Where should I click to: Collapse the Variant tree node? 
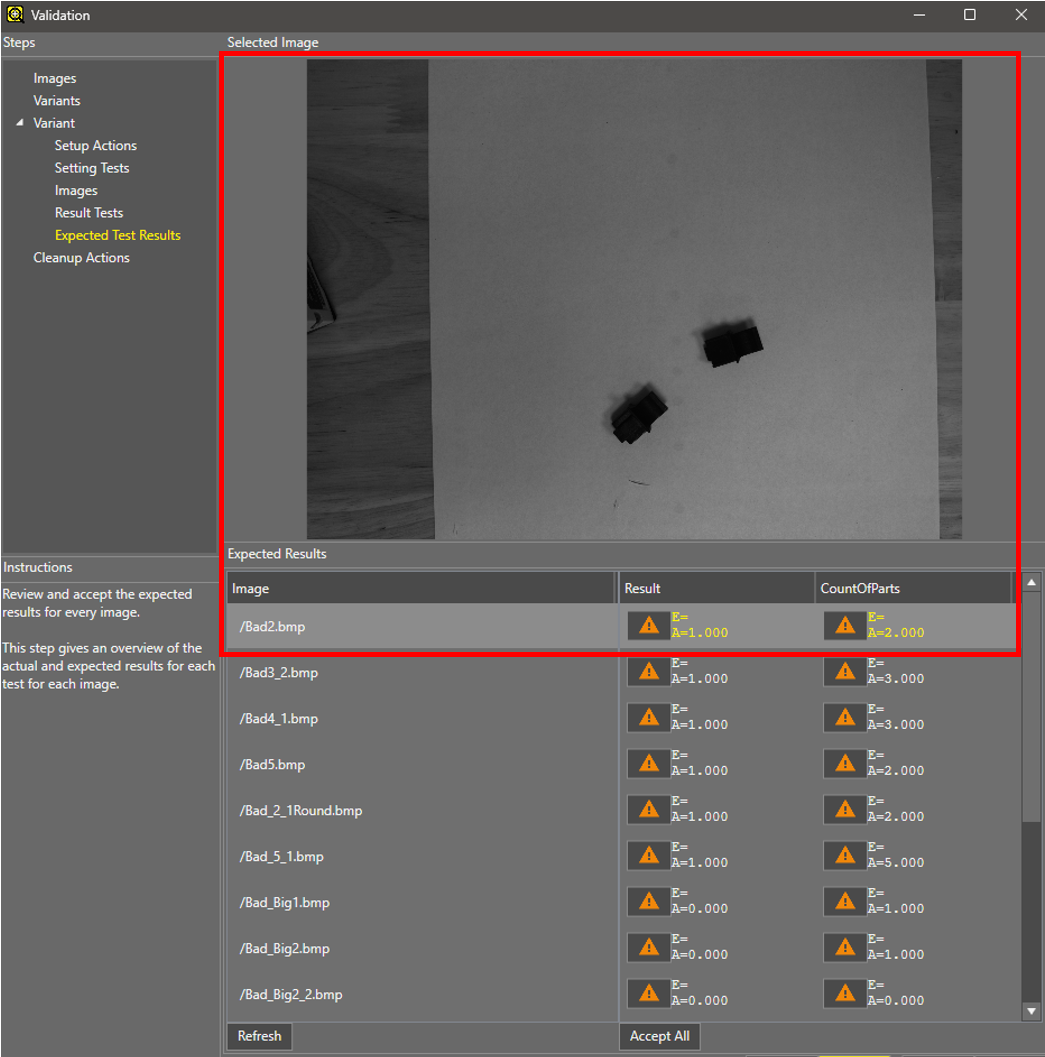(20, 123)
